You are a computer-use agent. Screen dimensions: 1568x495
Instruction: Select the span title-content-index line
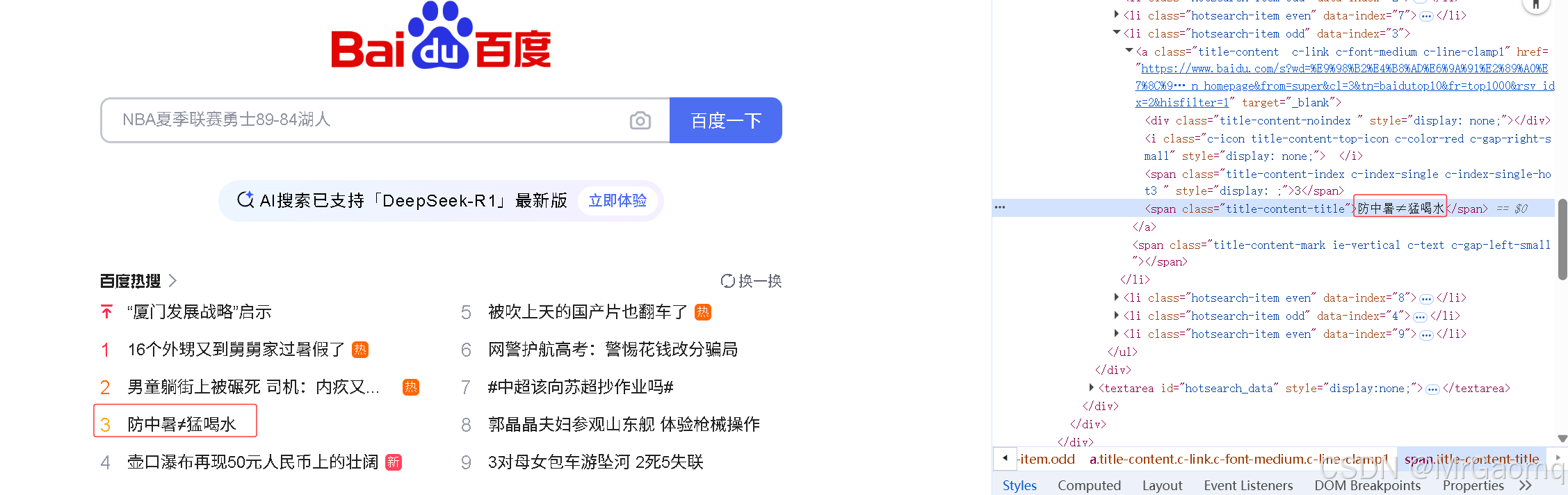tap(1348, 182)
